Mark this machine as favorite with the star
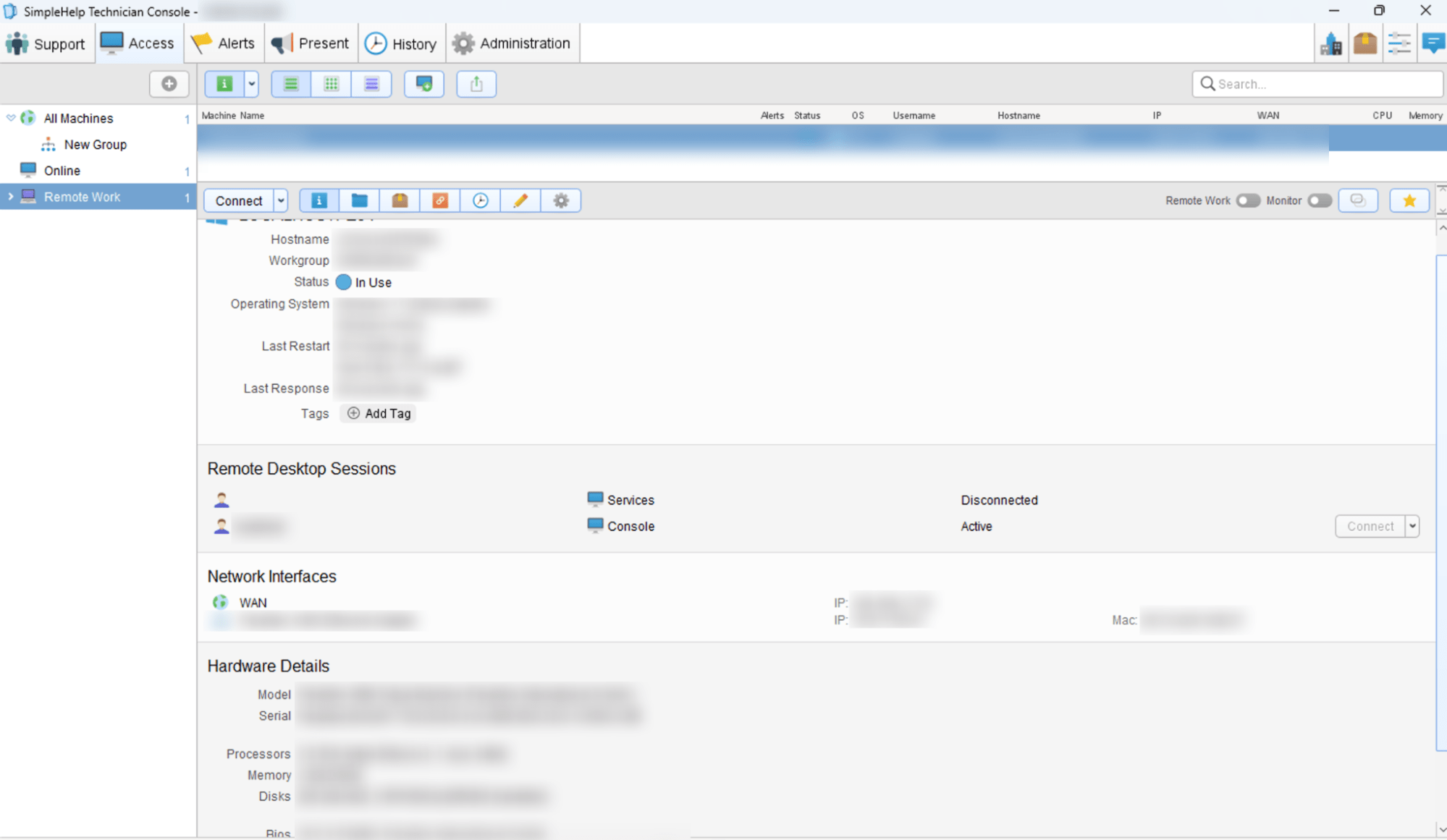 1409,200
